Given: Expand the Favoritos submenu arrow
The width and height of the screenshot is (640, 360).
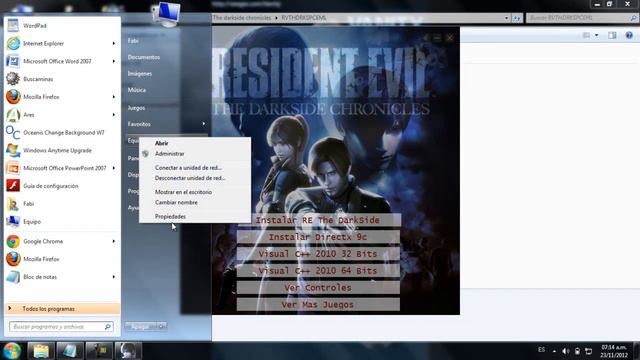Looking at the screenshot, I should (204, 124).
